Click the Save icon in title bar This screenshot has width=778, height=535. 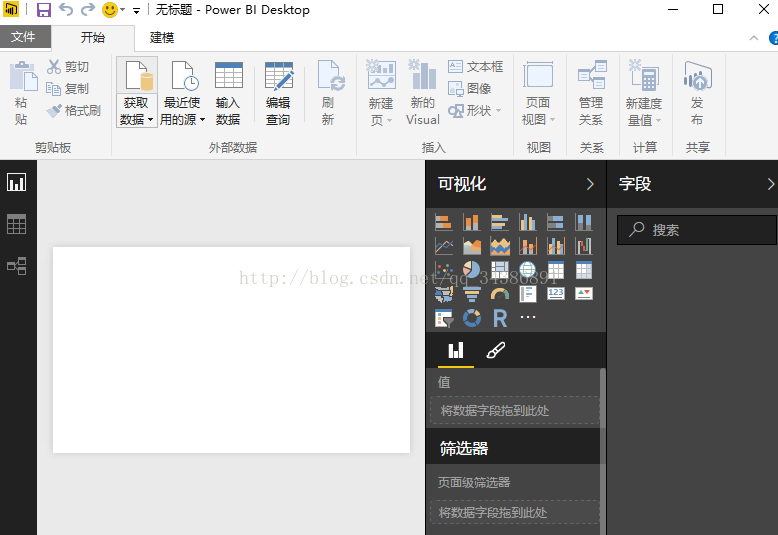[x=44, y=10]
